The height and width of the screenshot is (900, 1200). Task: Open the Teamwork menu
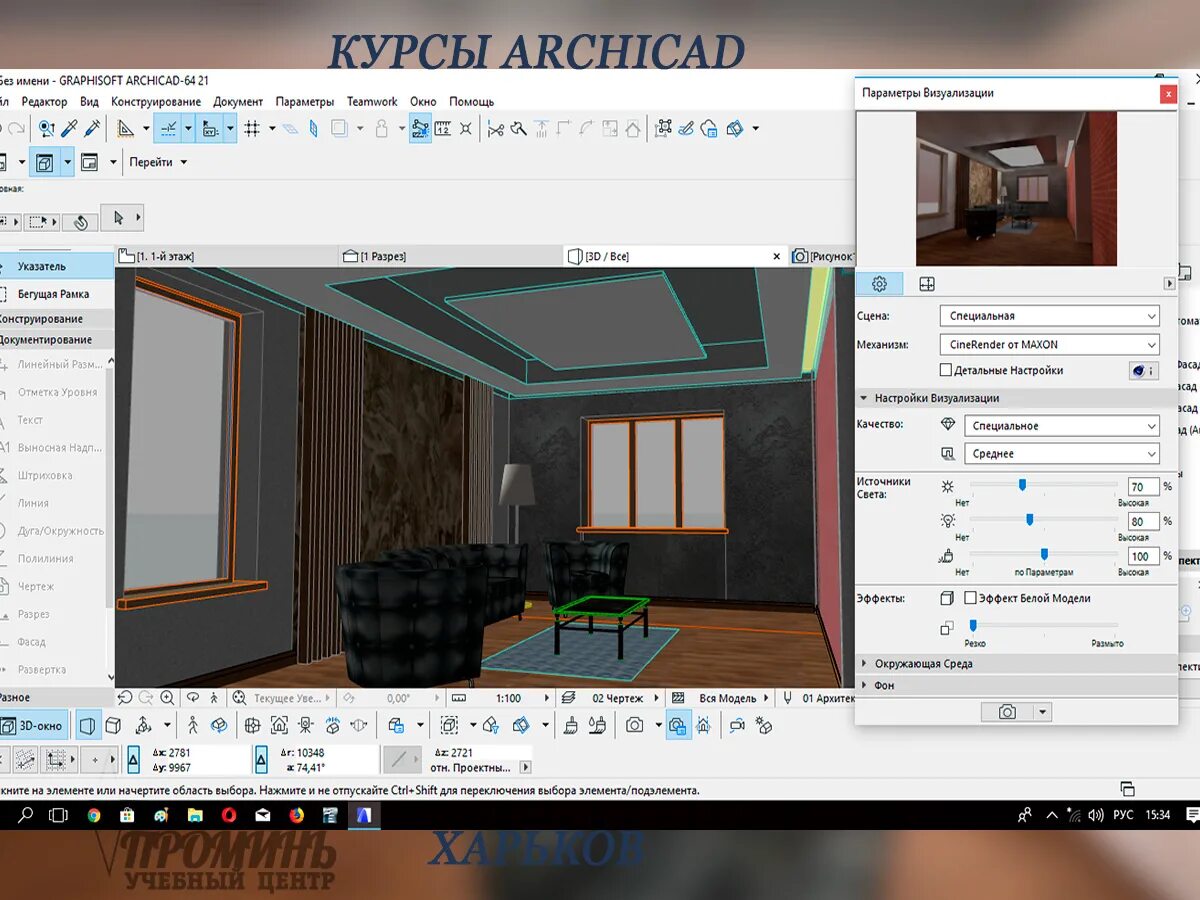(372, 102)
